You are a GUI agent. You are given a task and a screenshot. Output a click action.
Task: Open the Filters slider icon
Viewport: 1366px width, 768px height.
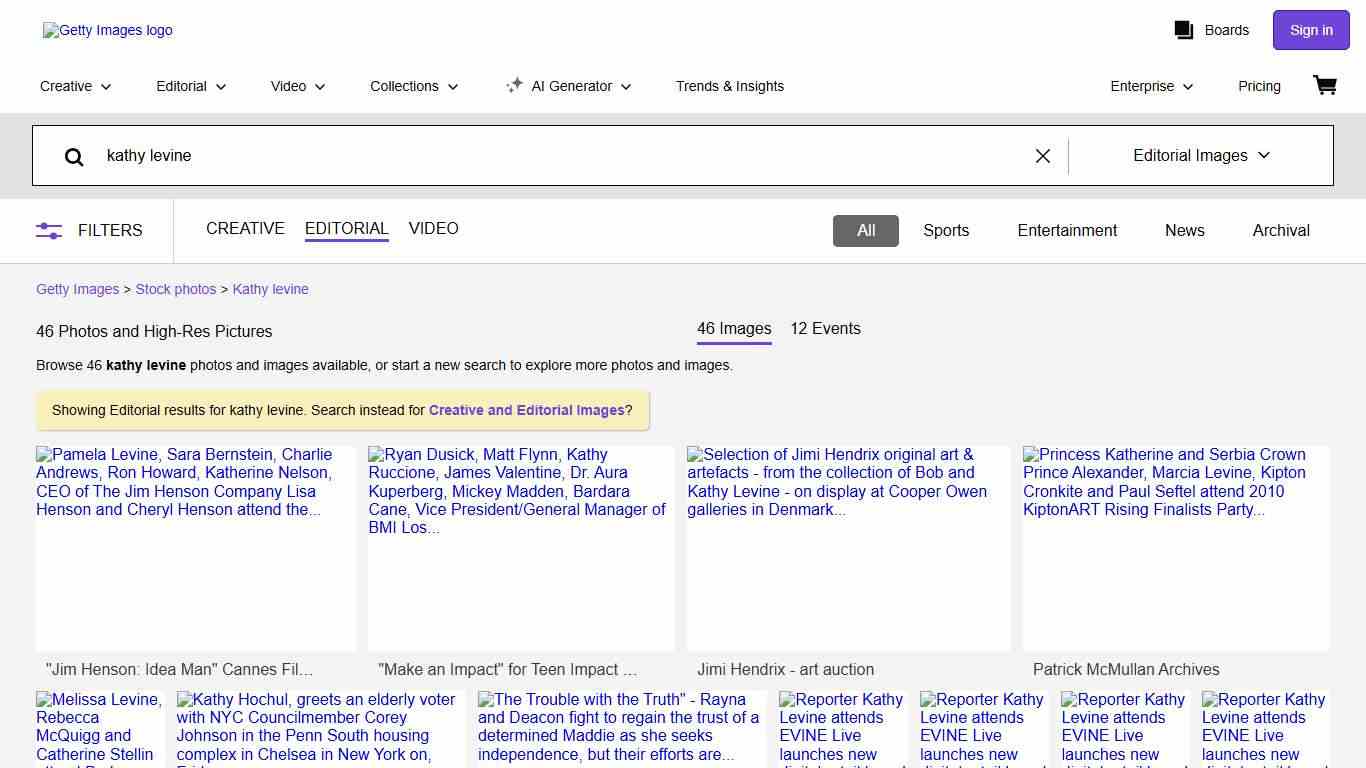(x=49, y=230)
